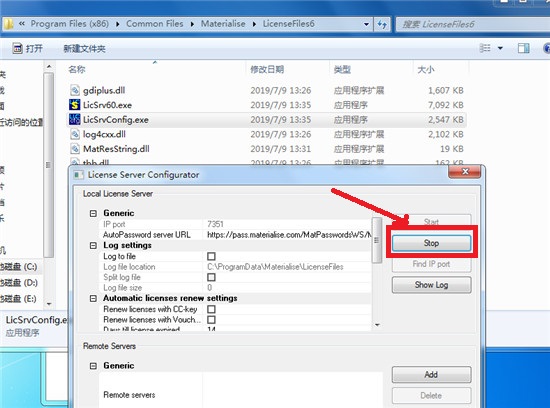
Task: Collapse Automatic licenses renew settings group
Action: 93,298
